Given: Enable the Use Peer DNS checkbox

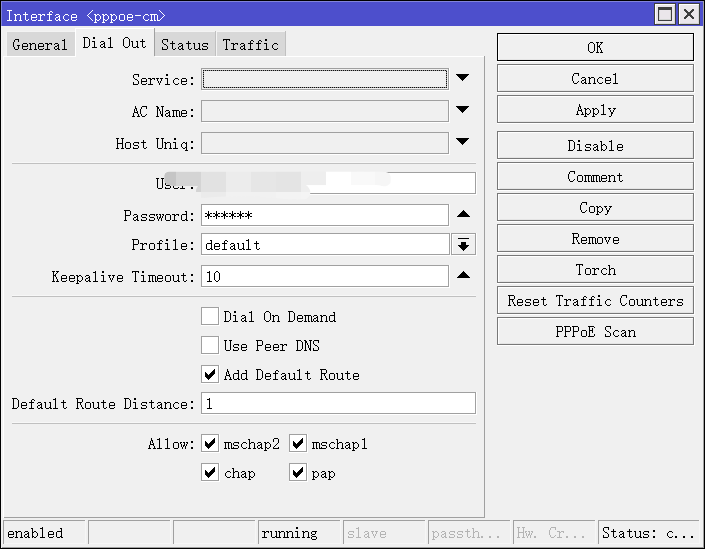Looking at the screenshot, I should [210, 346].
